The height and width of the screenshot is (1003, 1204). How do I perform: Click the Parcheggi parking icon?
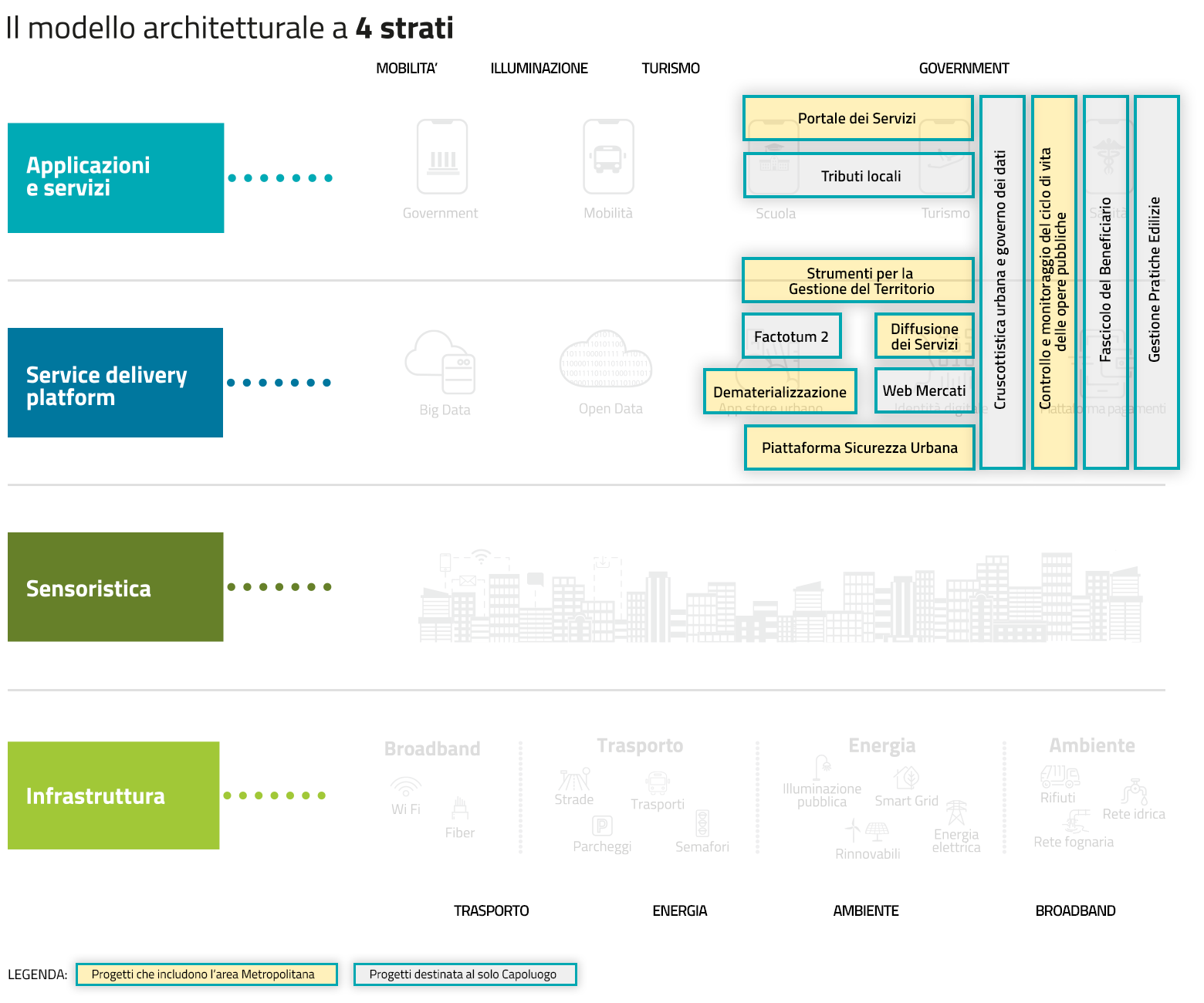coord(602,826)
